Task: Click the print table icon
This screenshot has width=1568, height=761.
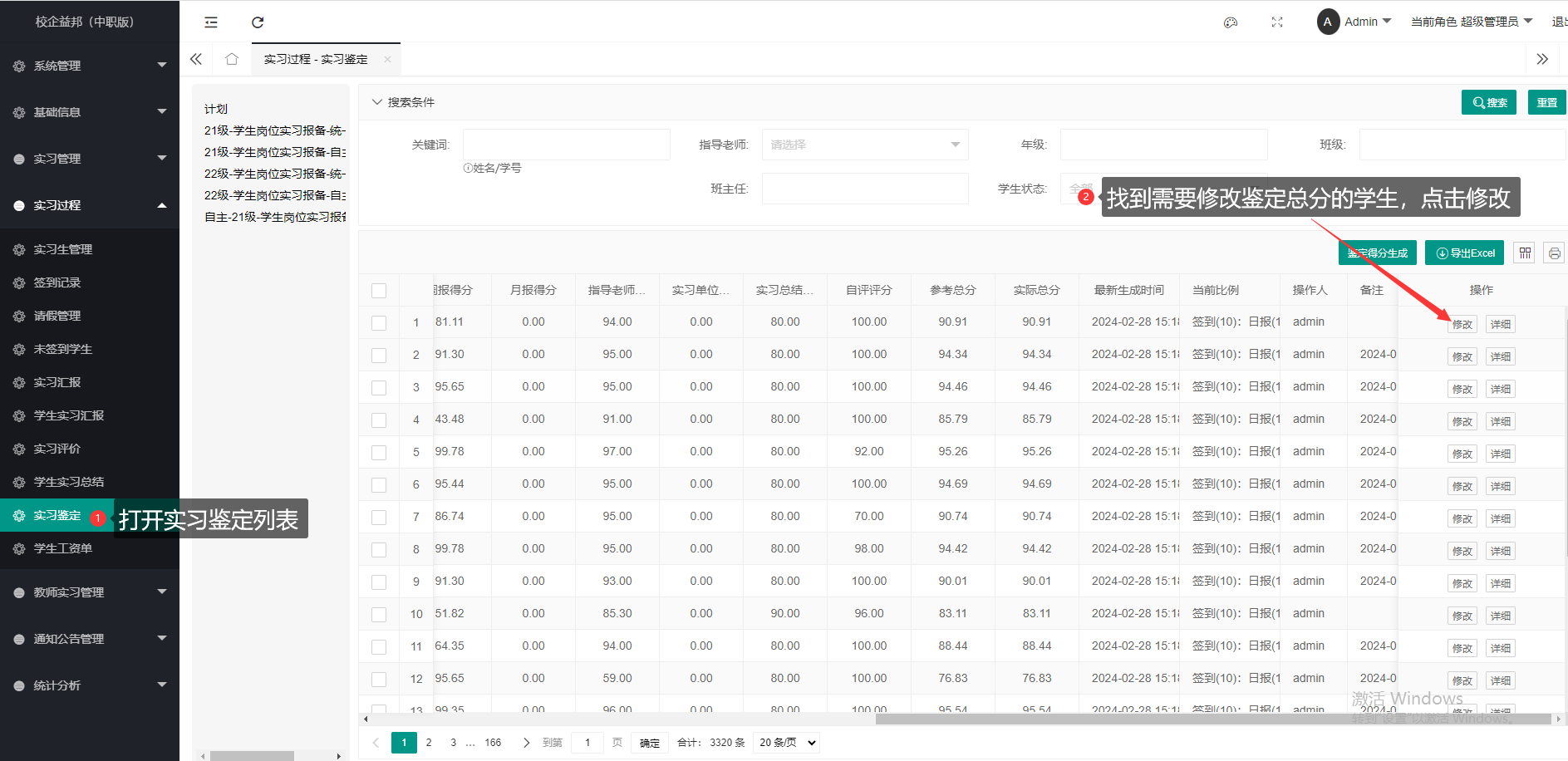Action: [1554, 253]
